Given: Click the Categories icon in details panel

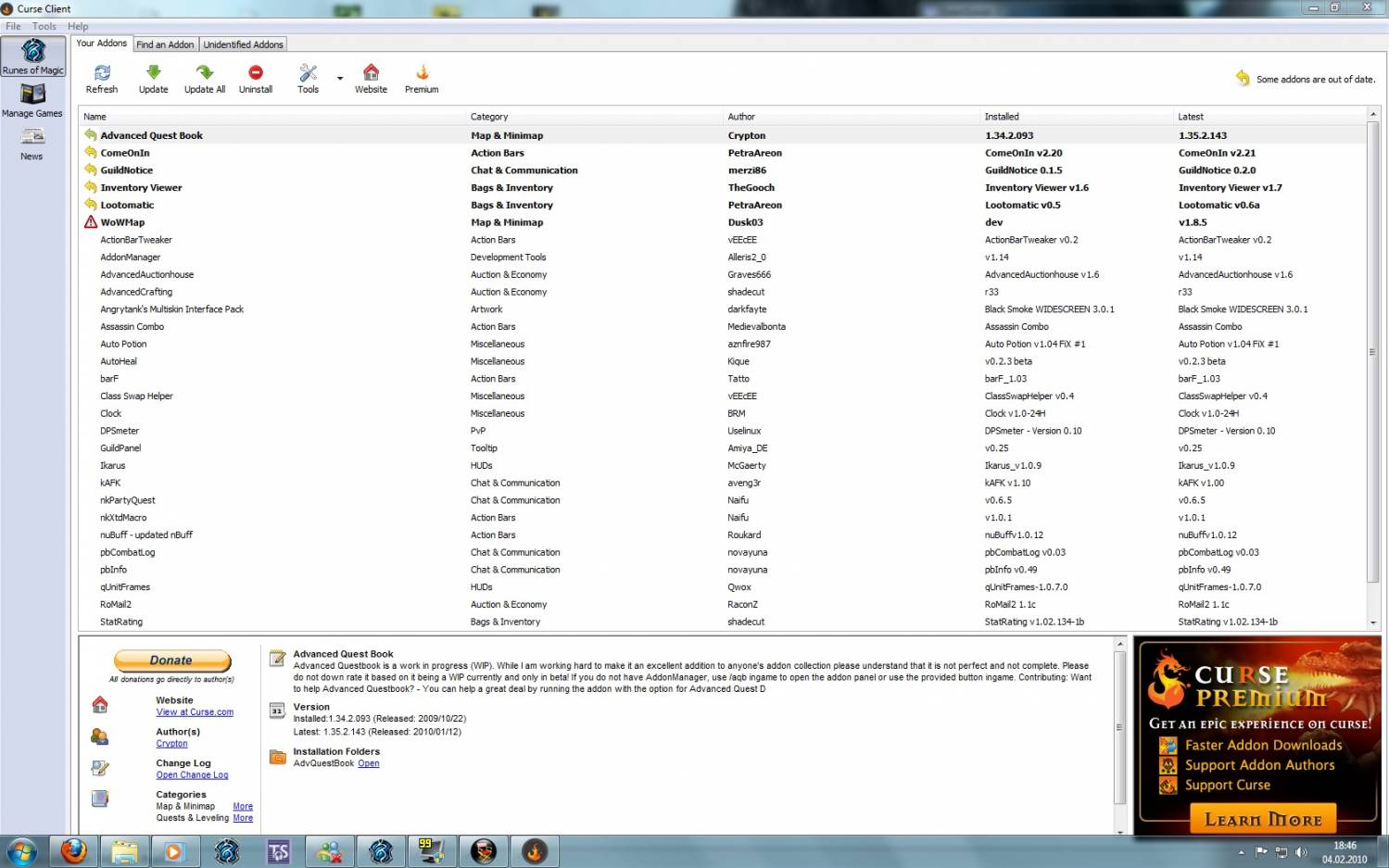Looking at the screenshot, I should click(100, 799).
